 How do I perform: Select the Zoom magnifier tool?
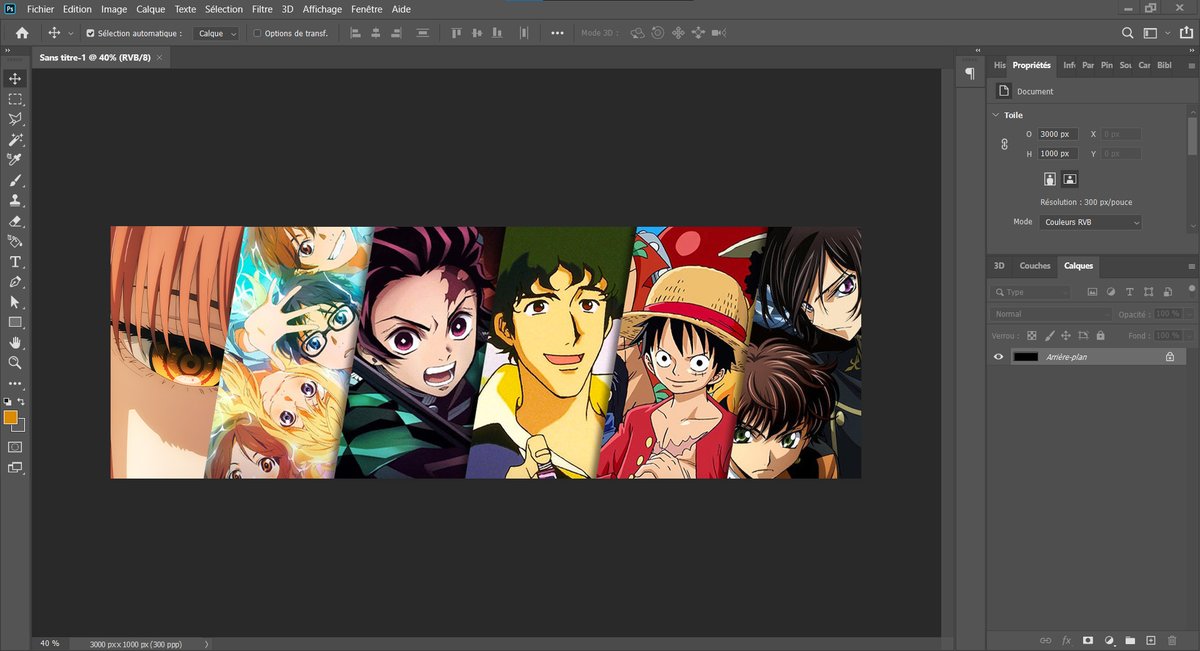15,363
